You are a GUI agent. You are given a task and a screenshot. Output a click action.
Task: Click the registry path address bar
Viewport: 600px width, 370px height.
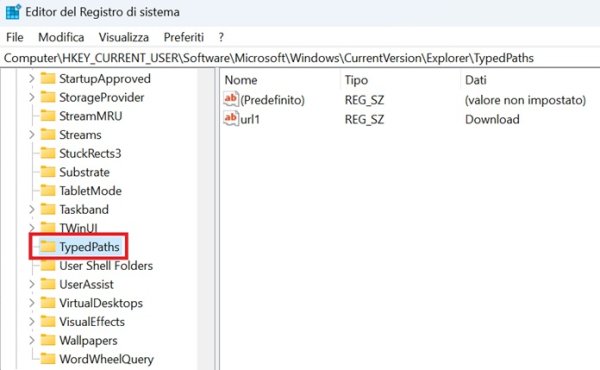point(300,58)
